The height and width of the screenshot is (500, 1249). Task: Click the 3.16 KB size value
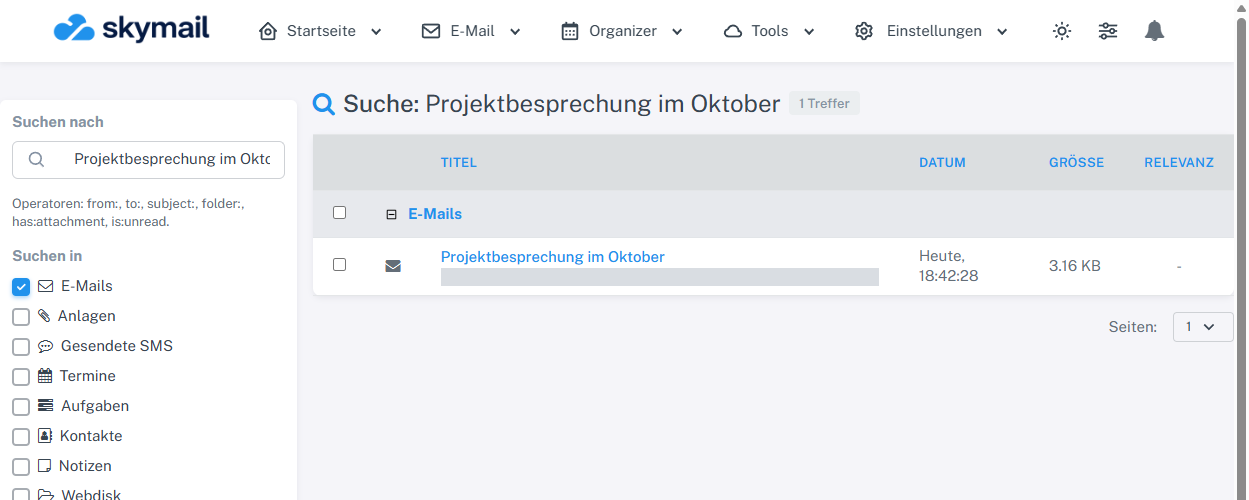point(1075,266)
